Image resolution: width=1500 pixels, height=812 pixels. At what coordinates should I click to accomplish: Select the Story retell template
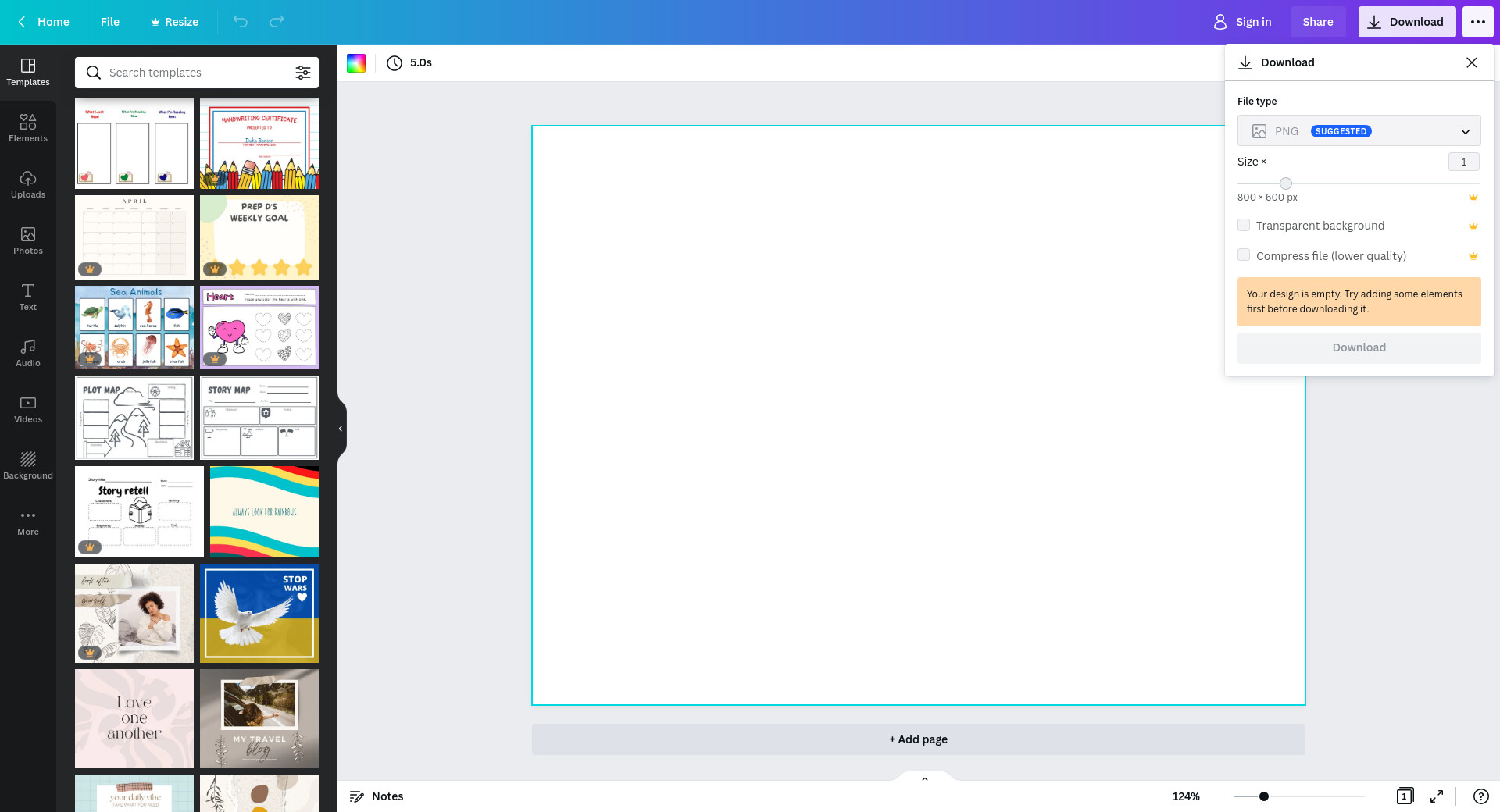[x=139, y=511]
